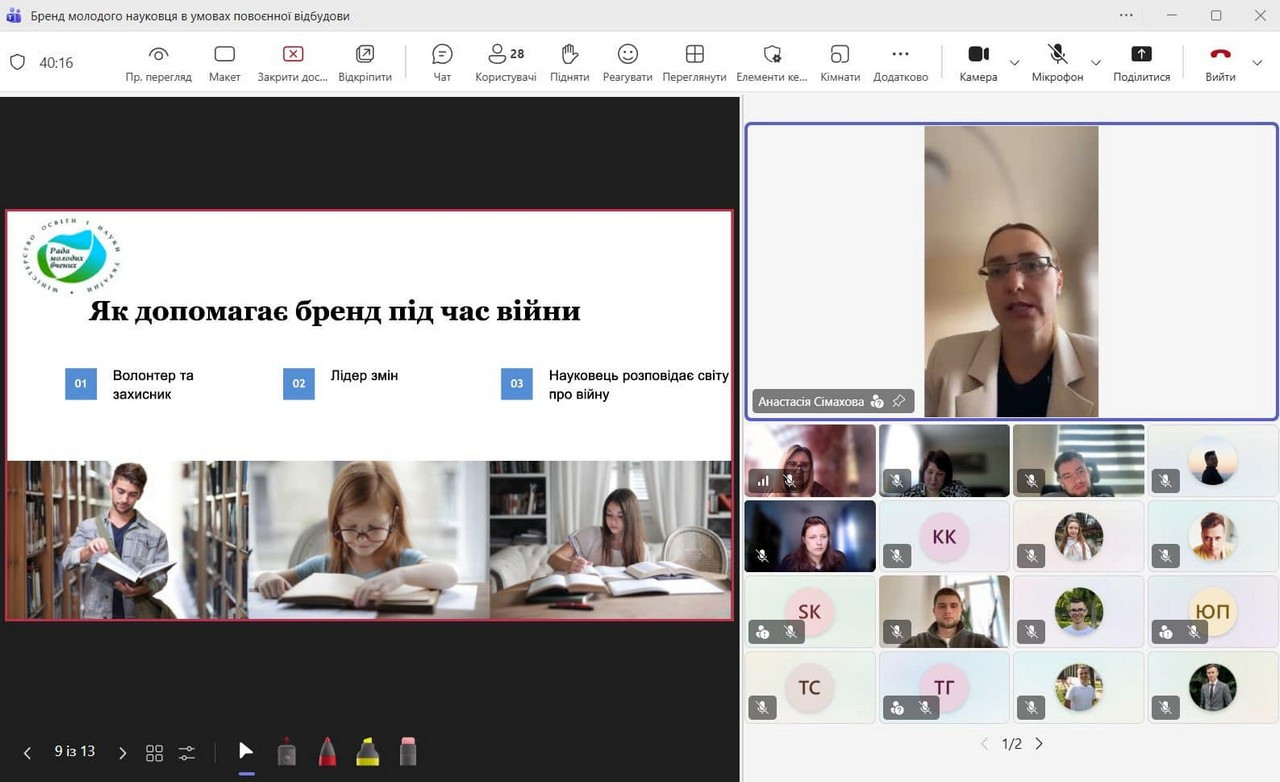Open Кімнати breakout rooms
This screenshot has height=782, width=1280.
(x=840, y=62)
